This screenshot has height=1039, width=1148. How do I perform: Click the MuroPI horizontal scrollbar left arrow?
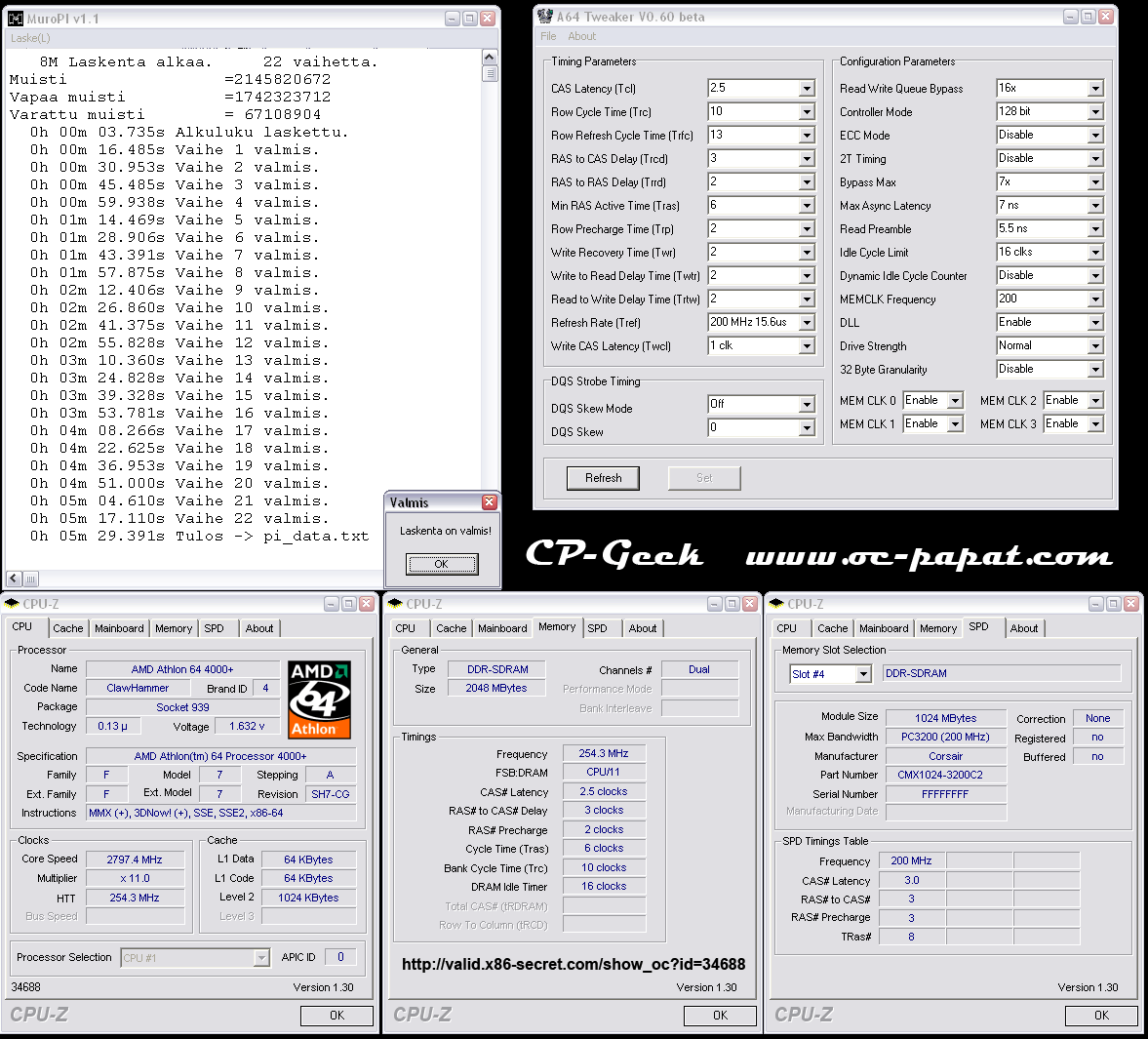point(14,579)
